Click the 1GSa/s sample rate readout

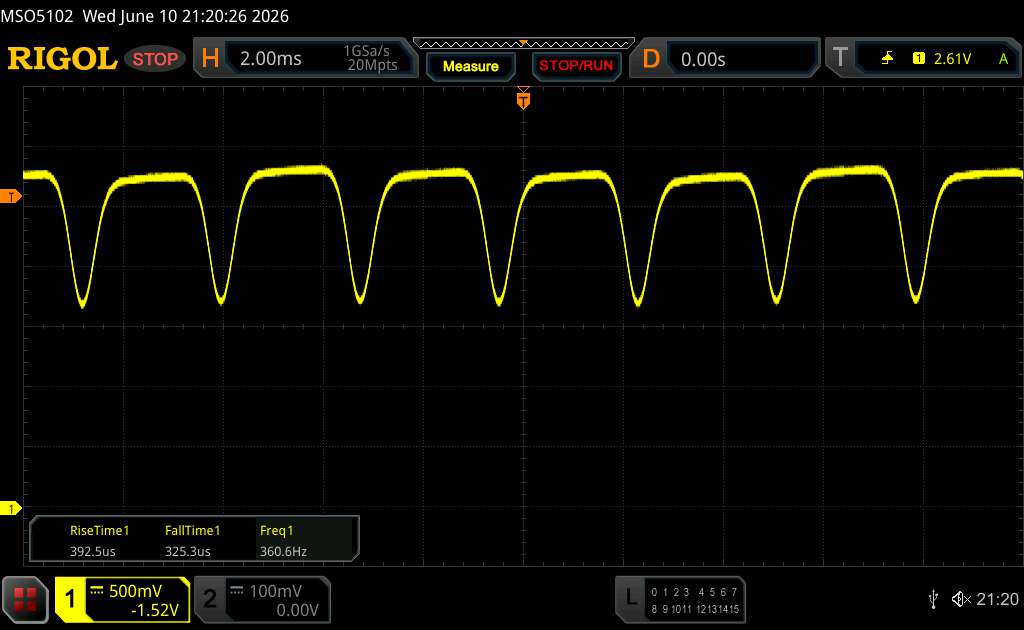click(366, 51)
